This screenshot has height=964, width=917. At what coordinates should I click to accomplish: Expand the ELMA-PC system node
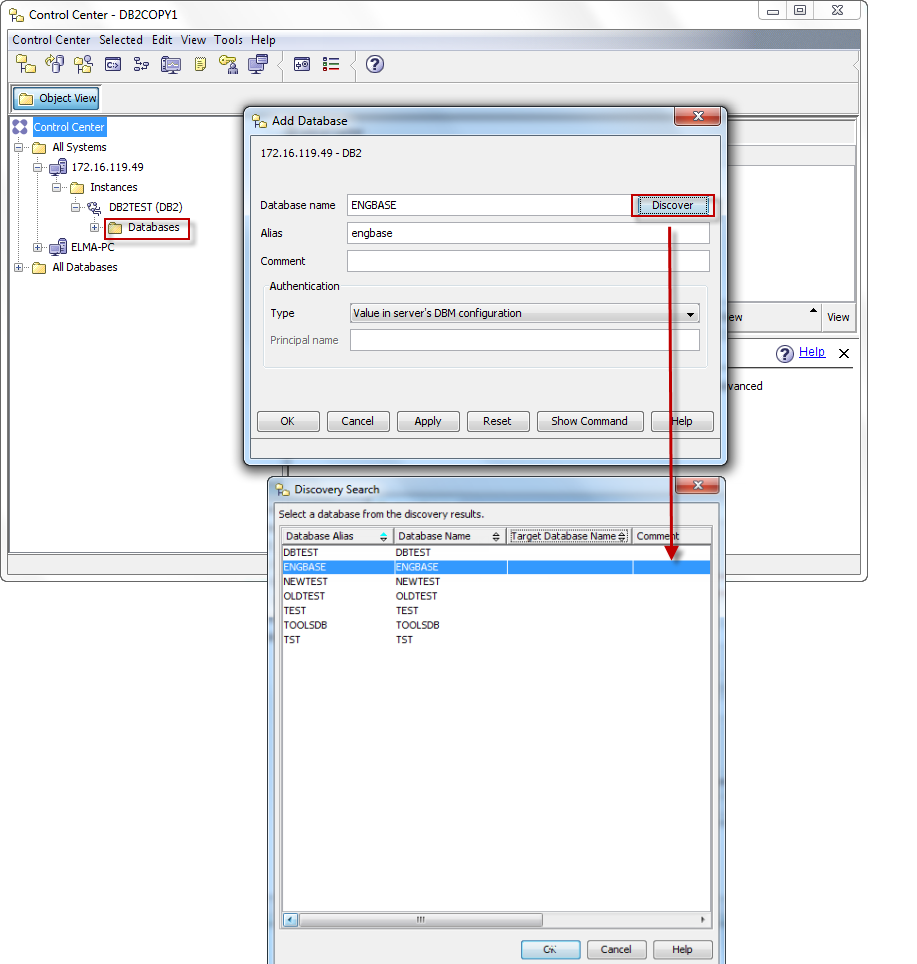[x=38, y=248]
